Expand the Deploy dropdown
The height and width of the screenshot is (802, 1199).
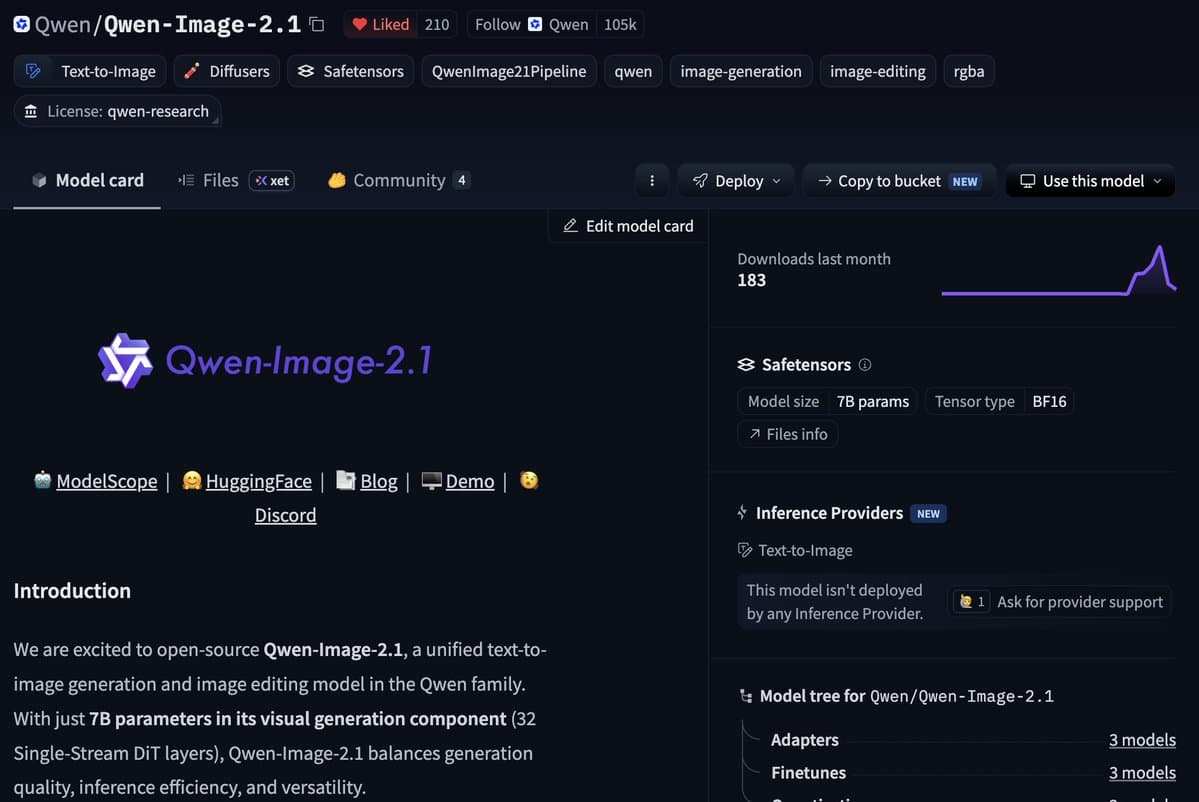pos(736,181)
